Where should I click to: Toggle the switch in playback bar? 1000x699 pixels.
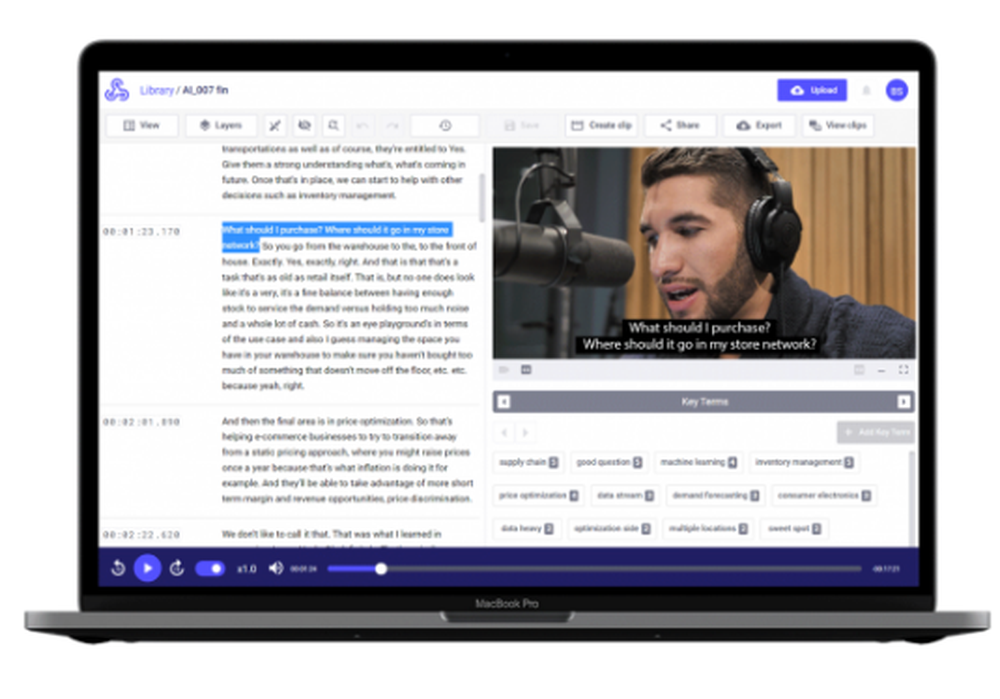click(210, 568)
